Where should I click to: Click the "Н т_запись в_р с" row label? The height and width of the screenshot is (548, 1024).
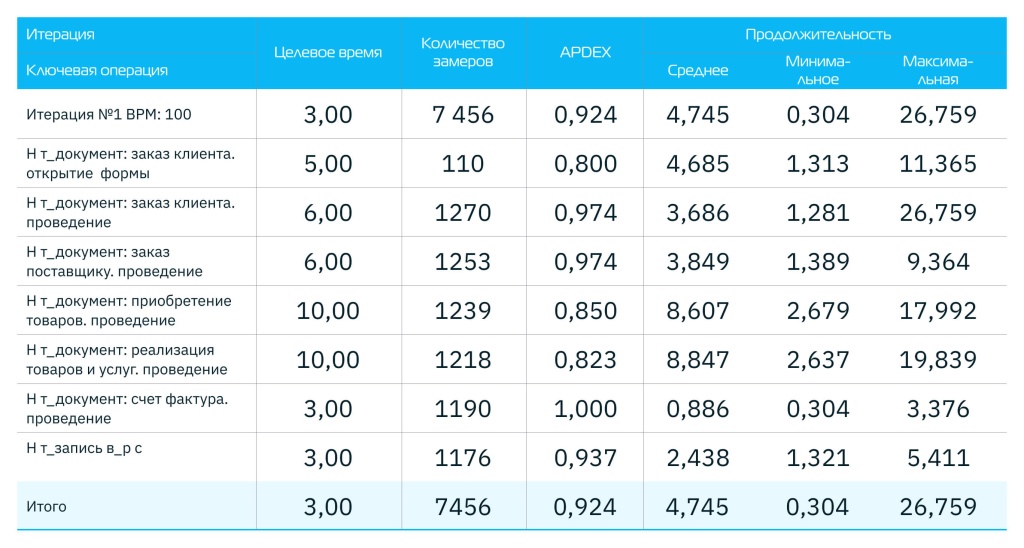point(84,449)
